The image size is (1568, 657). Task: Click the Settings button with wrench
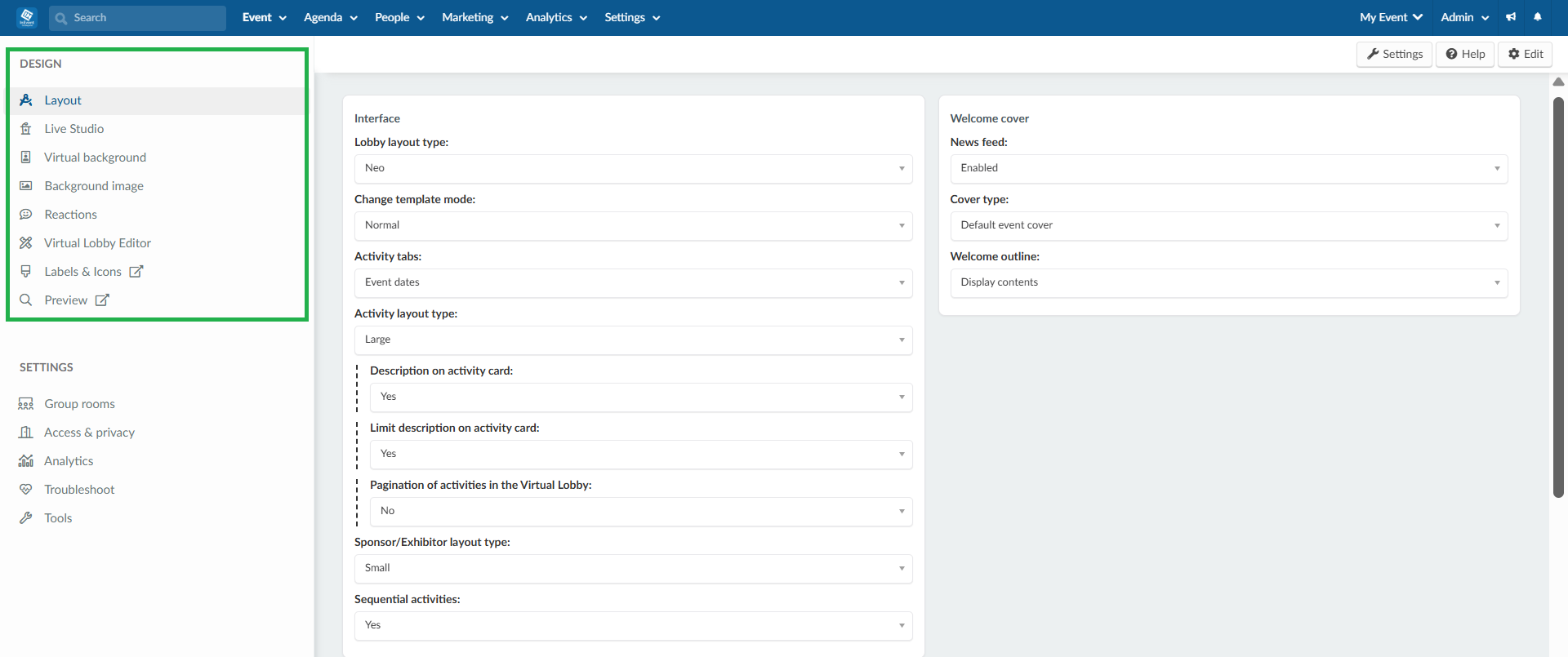pyautogui.click(x=1395, y=54)
